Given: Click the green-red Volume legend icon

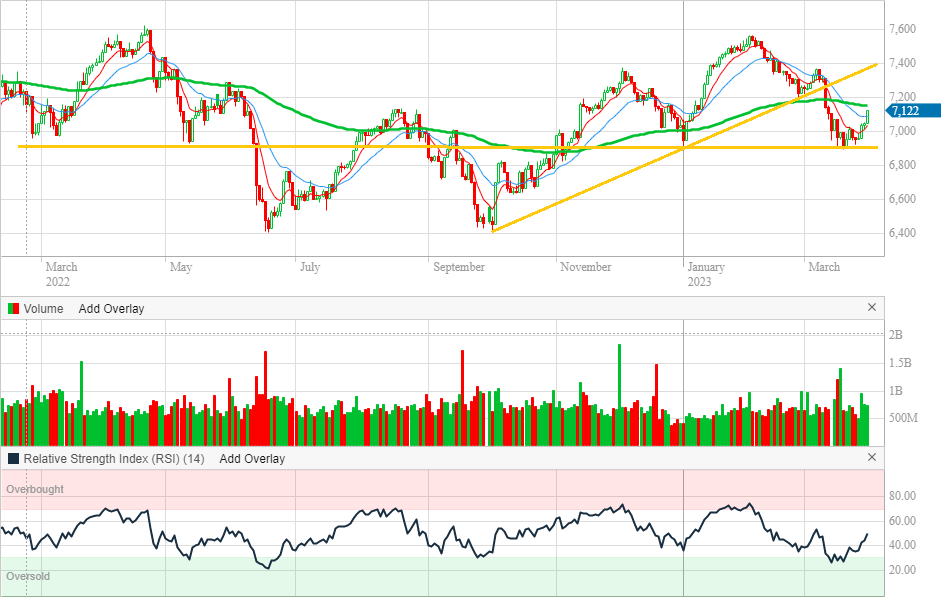Looking at the screenshot, I should (13, 309).
